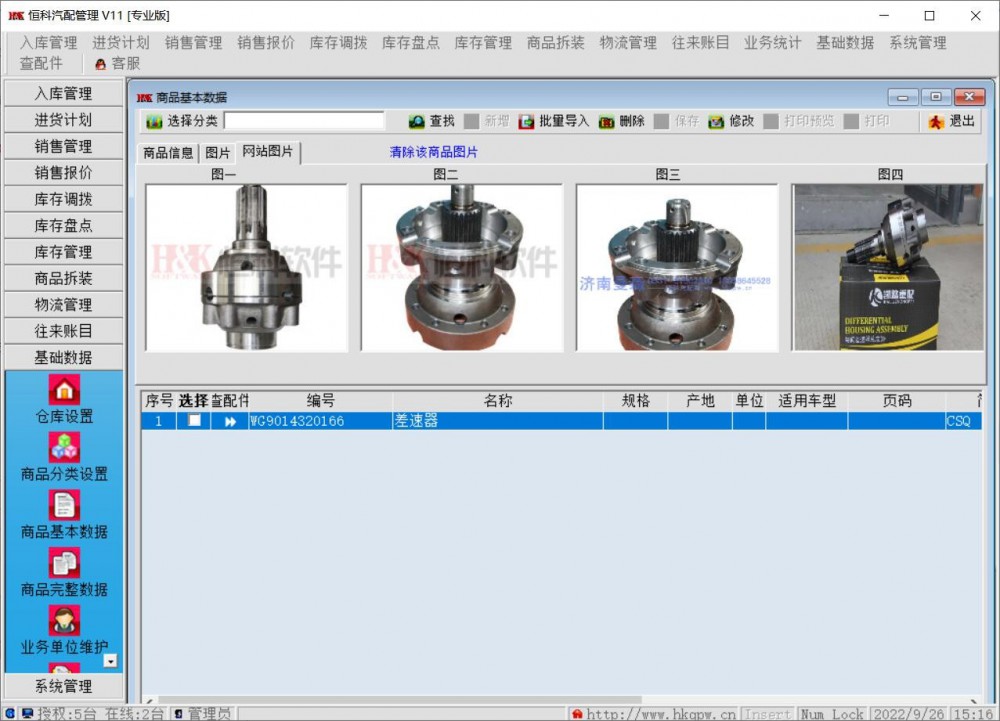Open the 业务单位维护 sidebar icon
The width and height of the screenshot is (1000, 721).
(64, 621)
